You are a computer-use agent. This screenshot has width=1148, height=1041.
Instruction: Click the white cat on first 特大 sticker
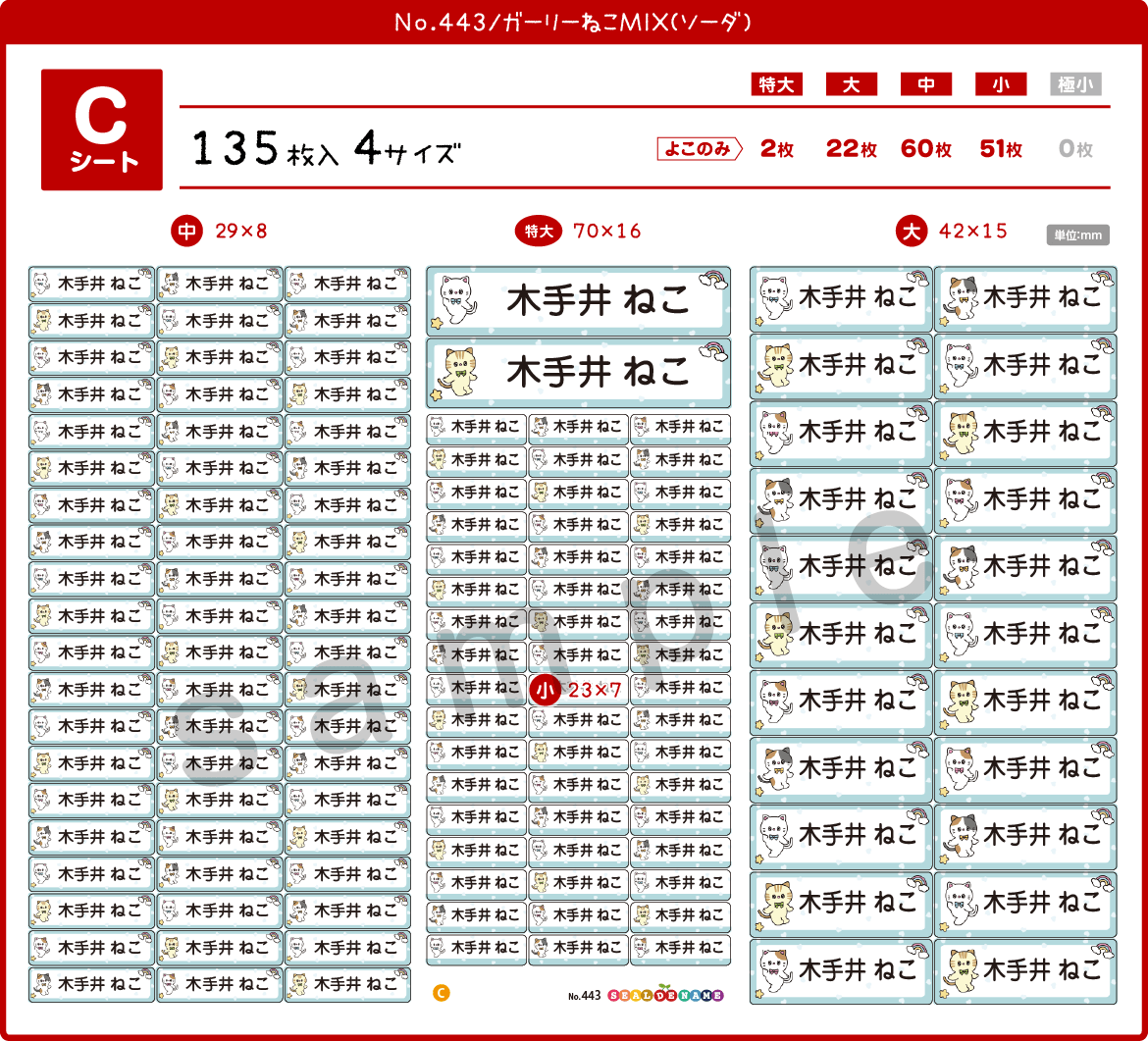tap(457, 299)
